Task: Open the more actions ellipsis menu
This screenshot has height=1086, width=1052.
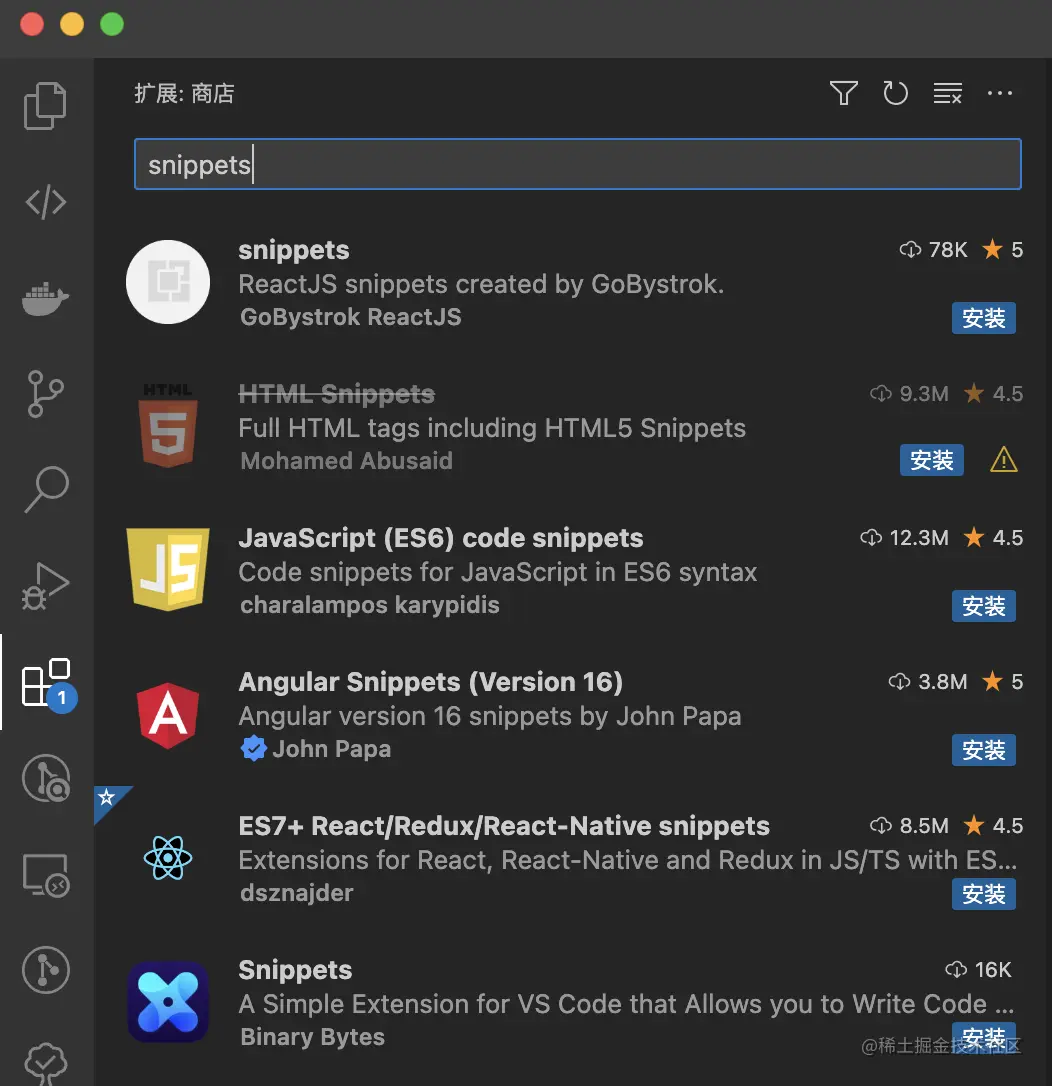Action: point(999,93)
